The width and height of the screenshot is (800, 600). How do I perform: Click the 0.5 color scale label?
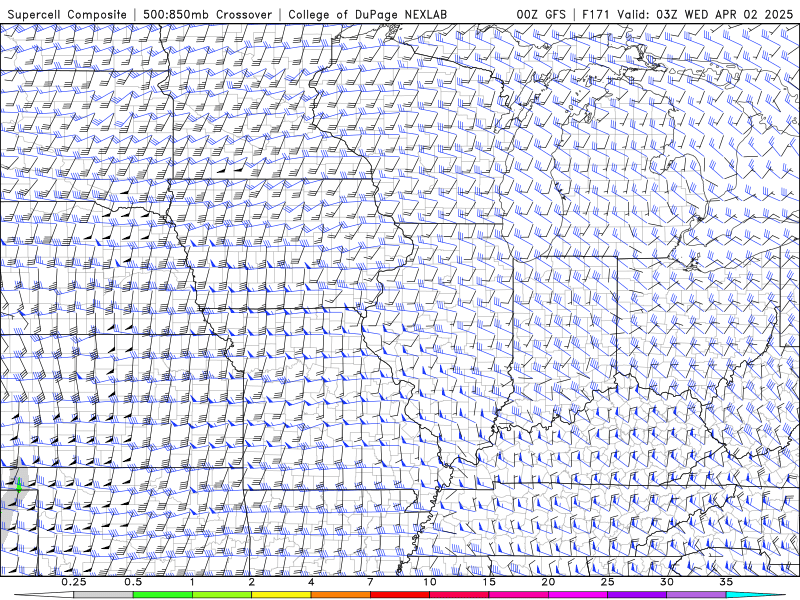pos(133,582)
